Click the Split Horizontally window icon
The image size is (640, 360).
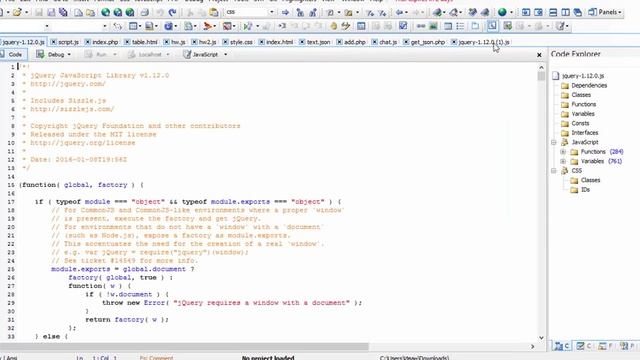click(553, 12)
